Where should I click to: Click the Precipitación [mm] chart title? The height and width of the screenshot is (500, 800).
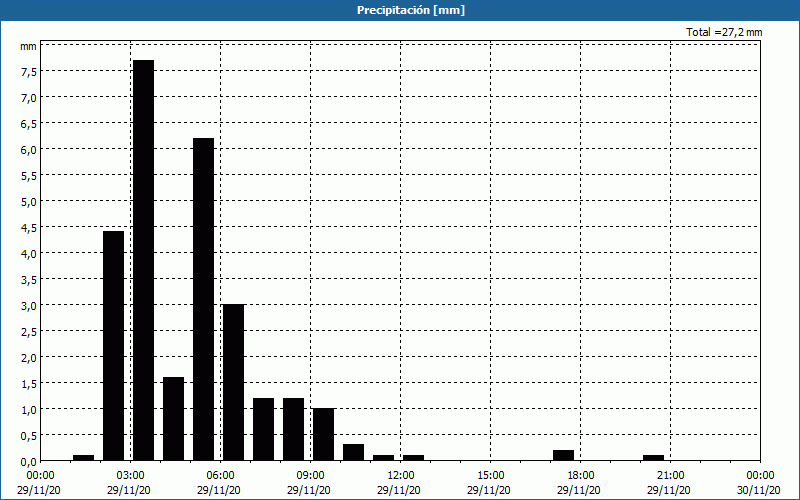(x=411, y=10)
